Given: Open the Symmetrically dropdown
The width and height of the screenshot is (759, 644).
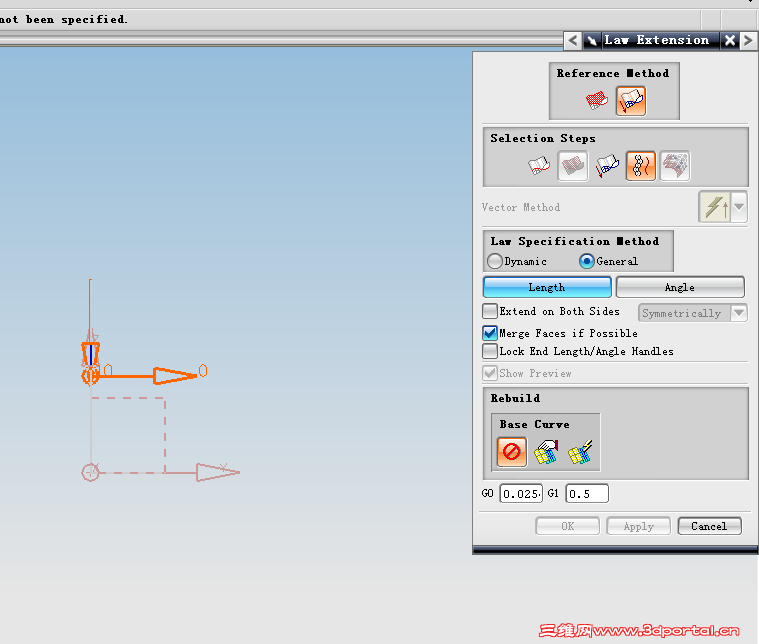Looking at the screenshot, I should coord(693,313).
